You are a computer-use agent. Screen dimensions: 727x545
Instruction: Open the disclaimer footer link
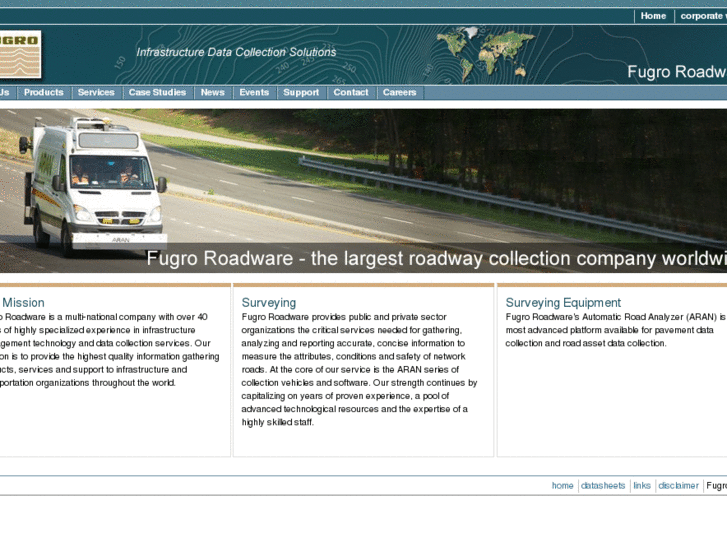pyautogui.click(x=678, y=486)
